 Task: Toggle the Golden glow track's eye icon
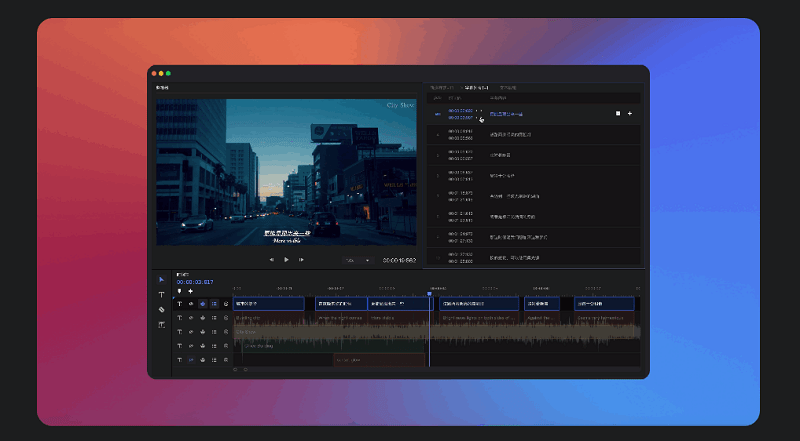tap(191, 360)
